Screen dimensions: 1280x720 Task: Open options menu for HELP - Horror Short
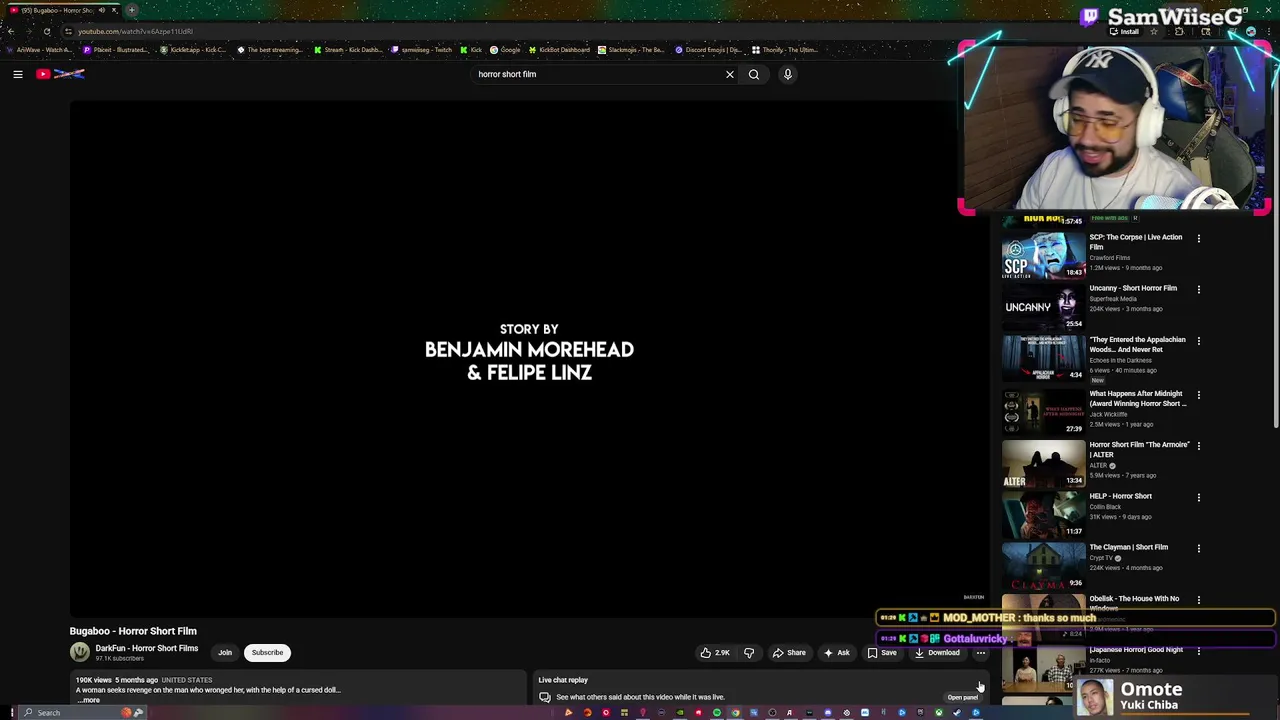click(x=1199, y=498)
